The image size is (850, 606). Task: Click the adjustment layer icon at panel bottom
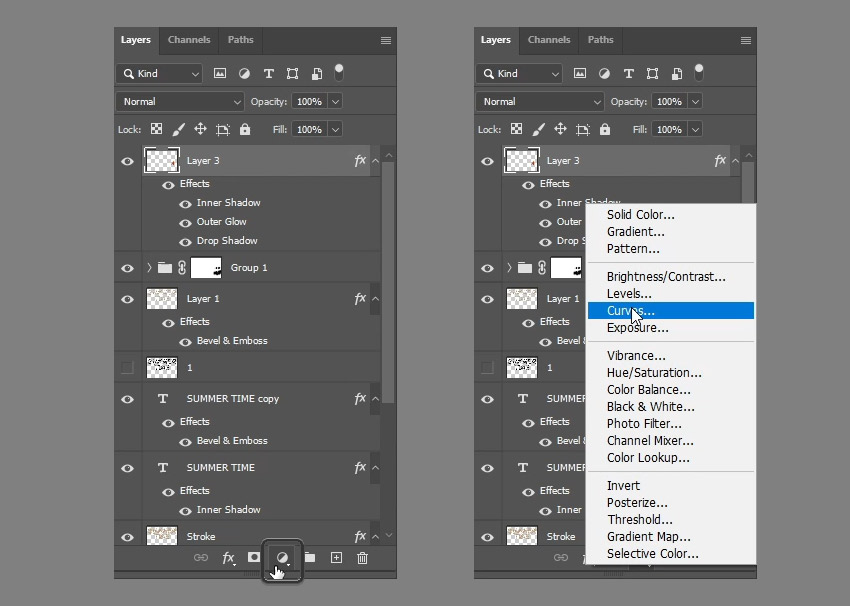point(283,558)
